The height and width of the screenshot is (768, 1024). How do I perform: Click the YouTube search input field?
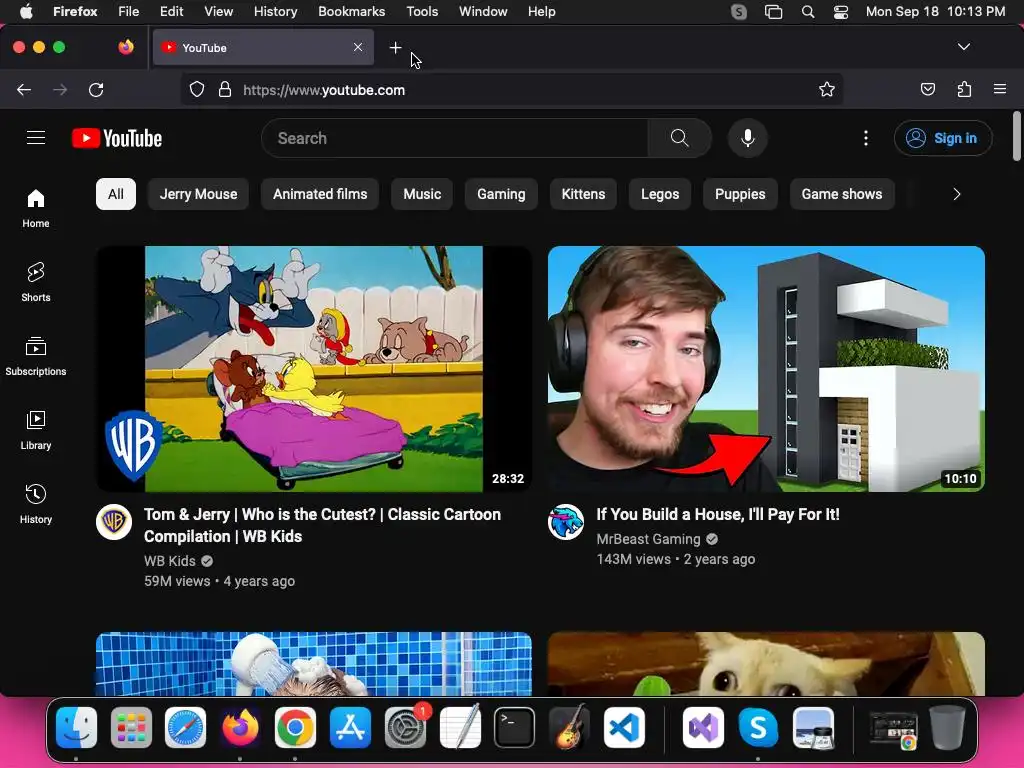455,138
